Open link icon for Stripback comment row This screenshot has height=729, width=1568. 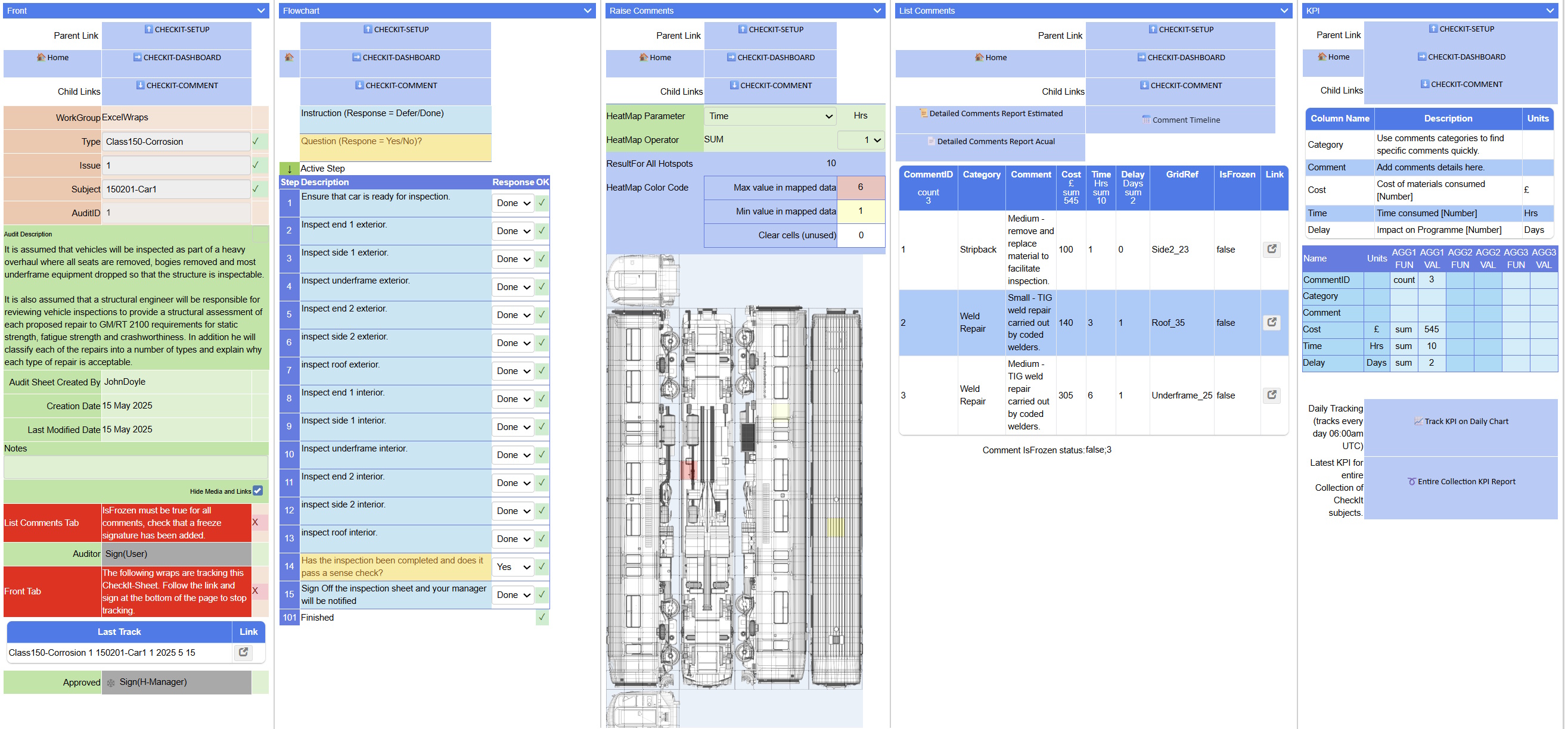(1272, 249)
